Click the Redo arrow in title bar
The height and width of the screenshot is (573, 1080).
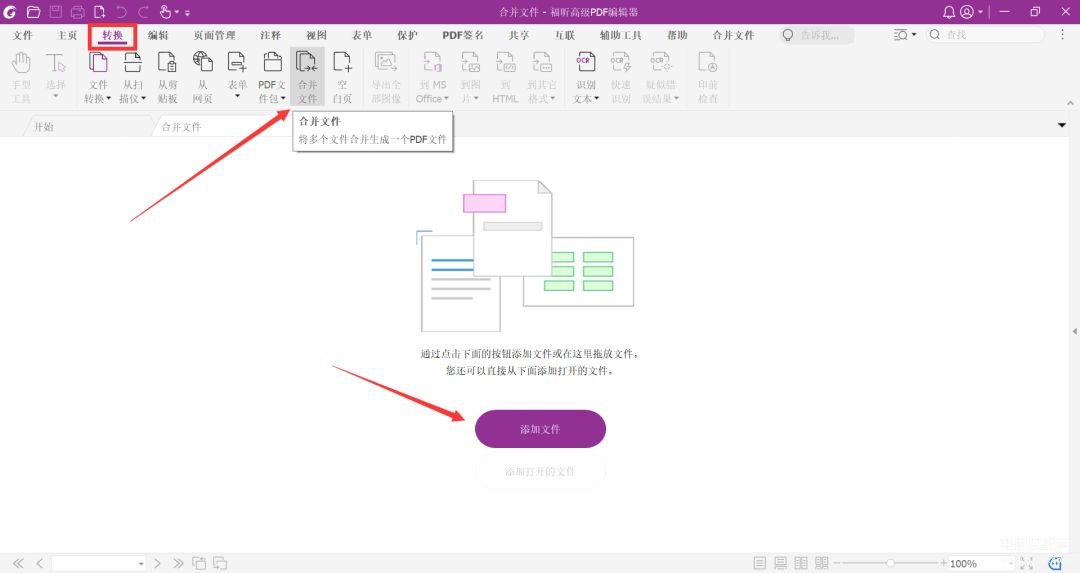(143, 12)
